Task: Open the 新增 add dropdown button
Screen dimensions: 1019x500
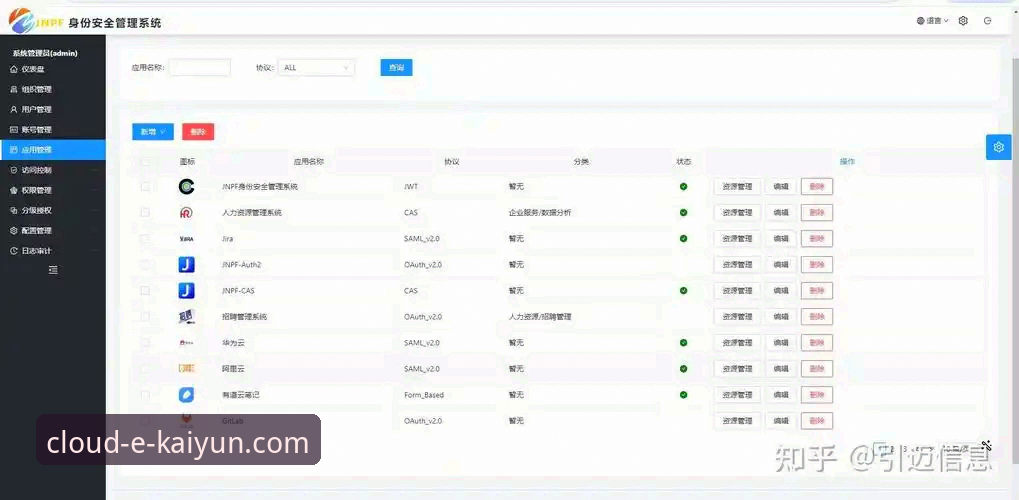Action: tap(153, 132)
